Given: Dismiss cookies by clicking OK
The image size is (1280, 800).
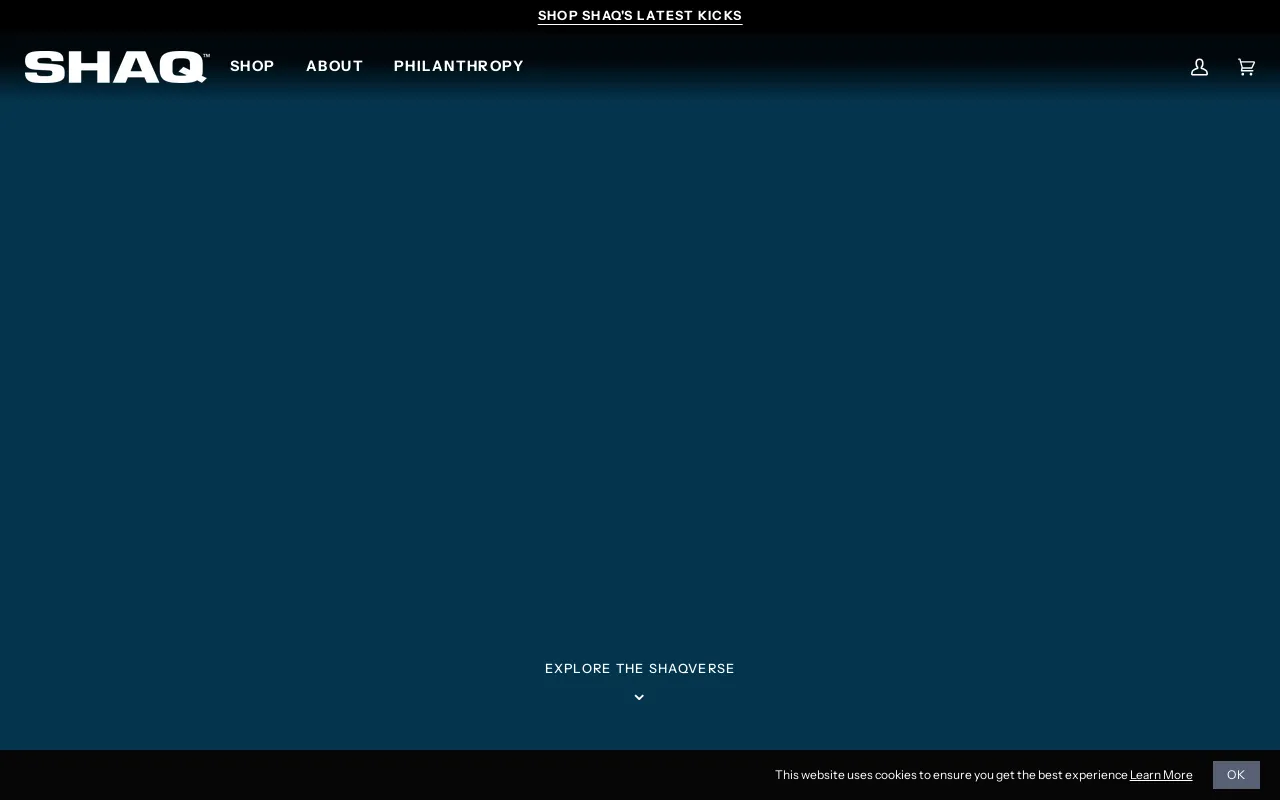Looking at the screenshot, I should [x=1236, y=775].
